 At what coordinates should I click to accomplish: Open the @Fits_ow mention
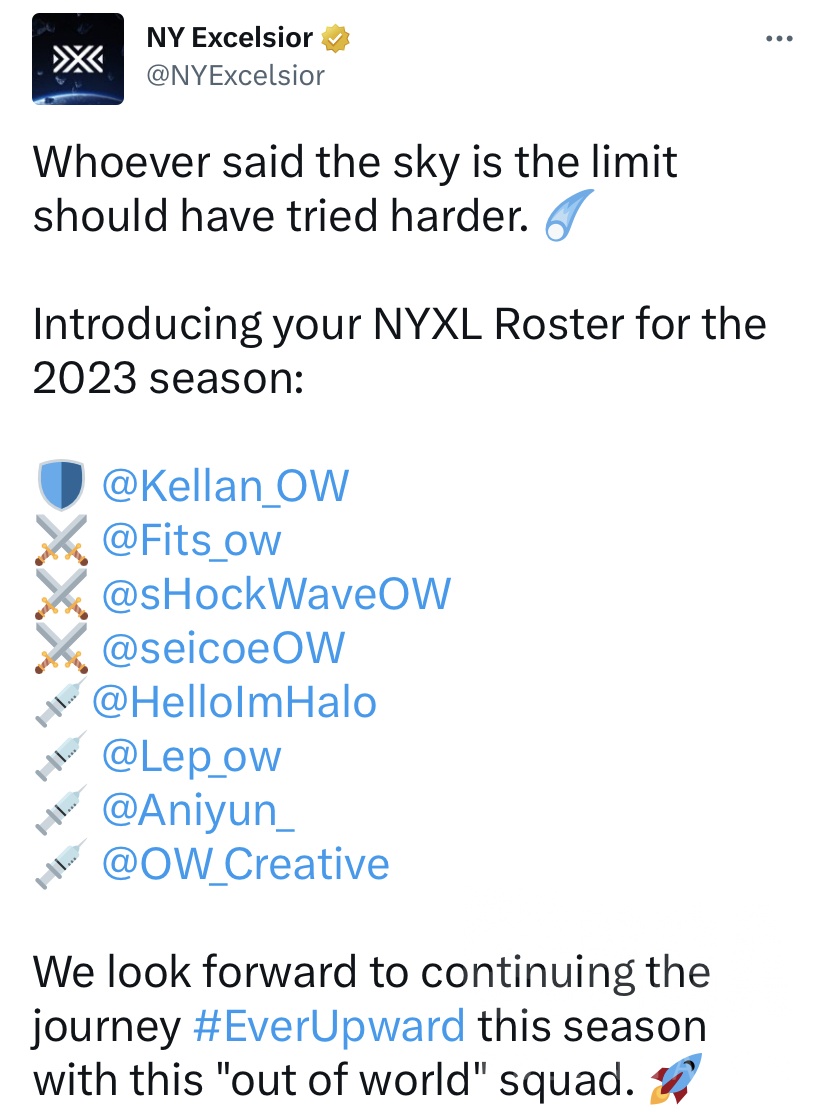click(x=191, y=541)
